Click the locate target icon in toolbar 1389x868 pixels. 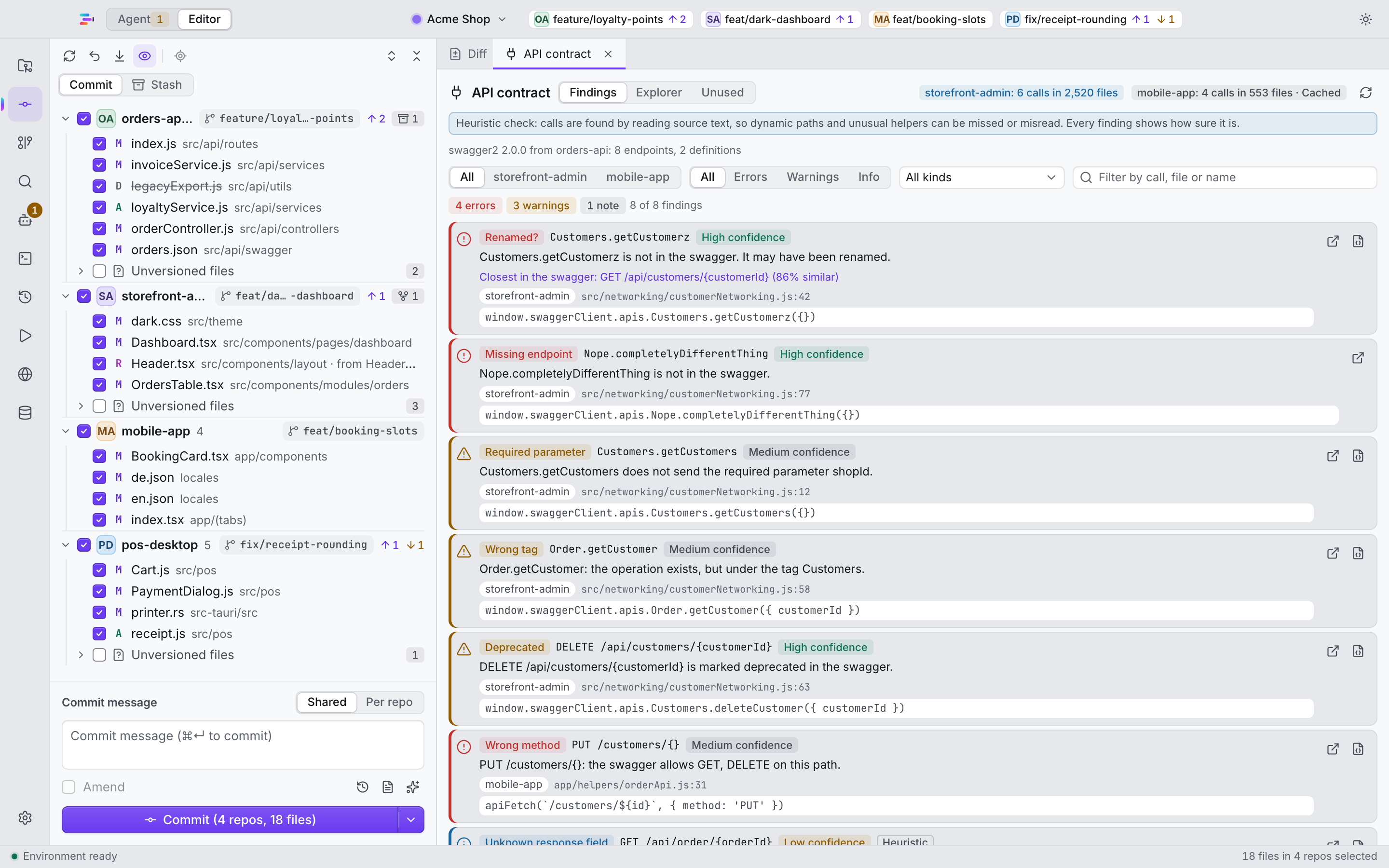(180, 55)
